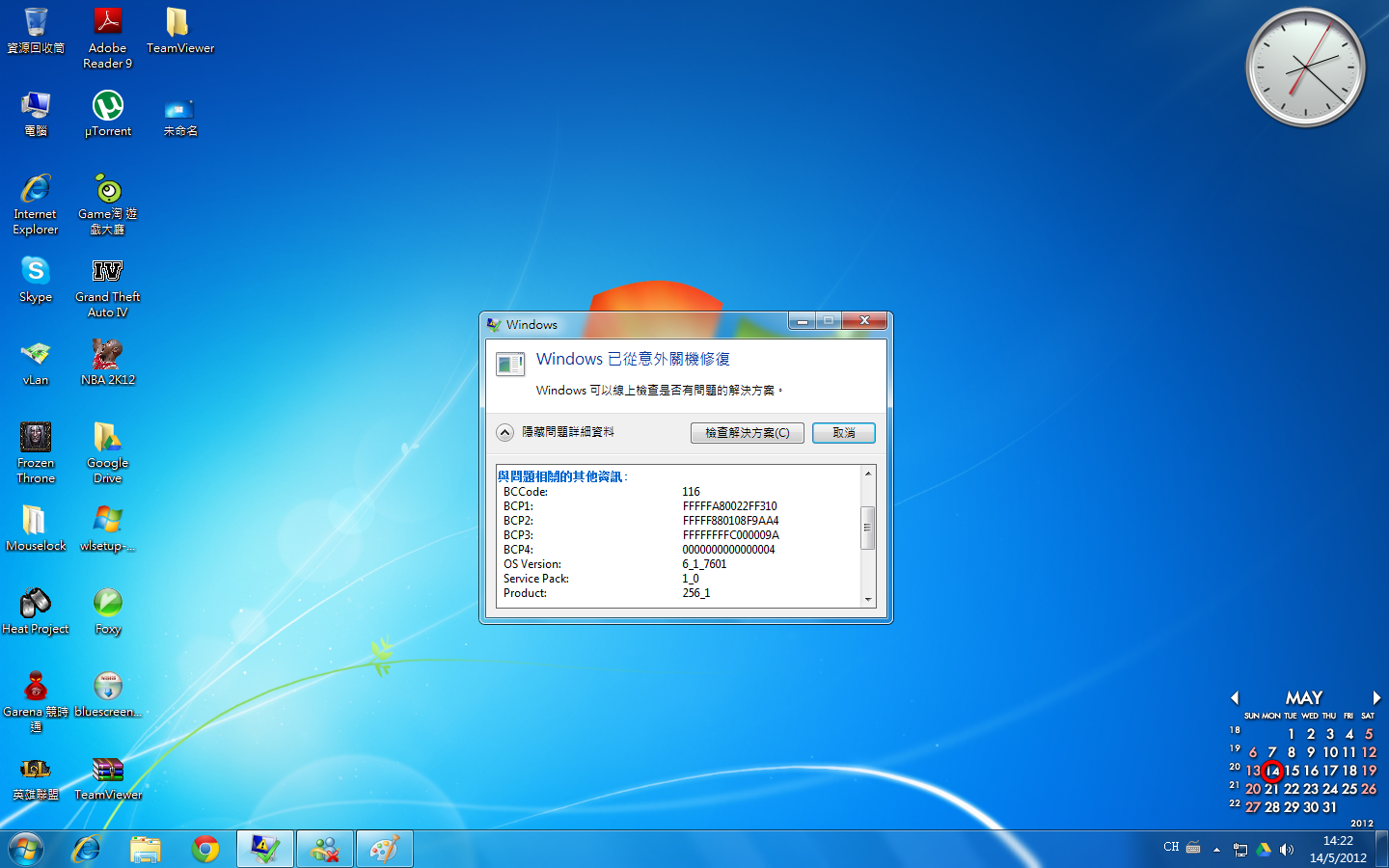
Task: Collapse the problem details section
Action: (x=505, y=433)
